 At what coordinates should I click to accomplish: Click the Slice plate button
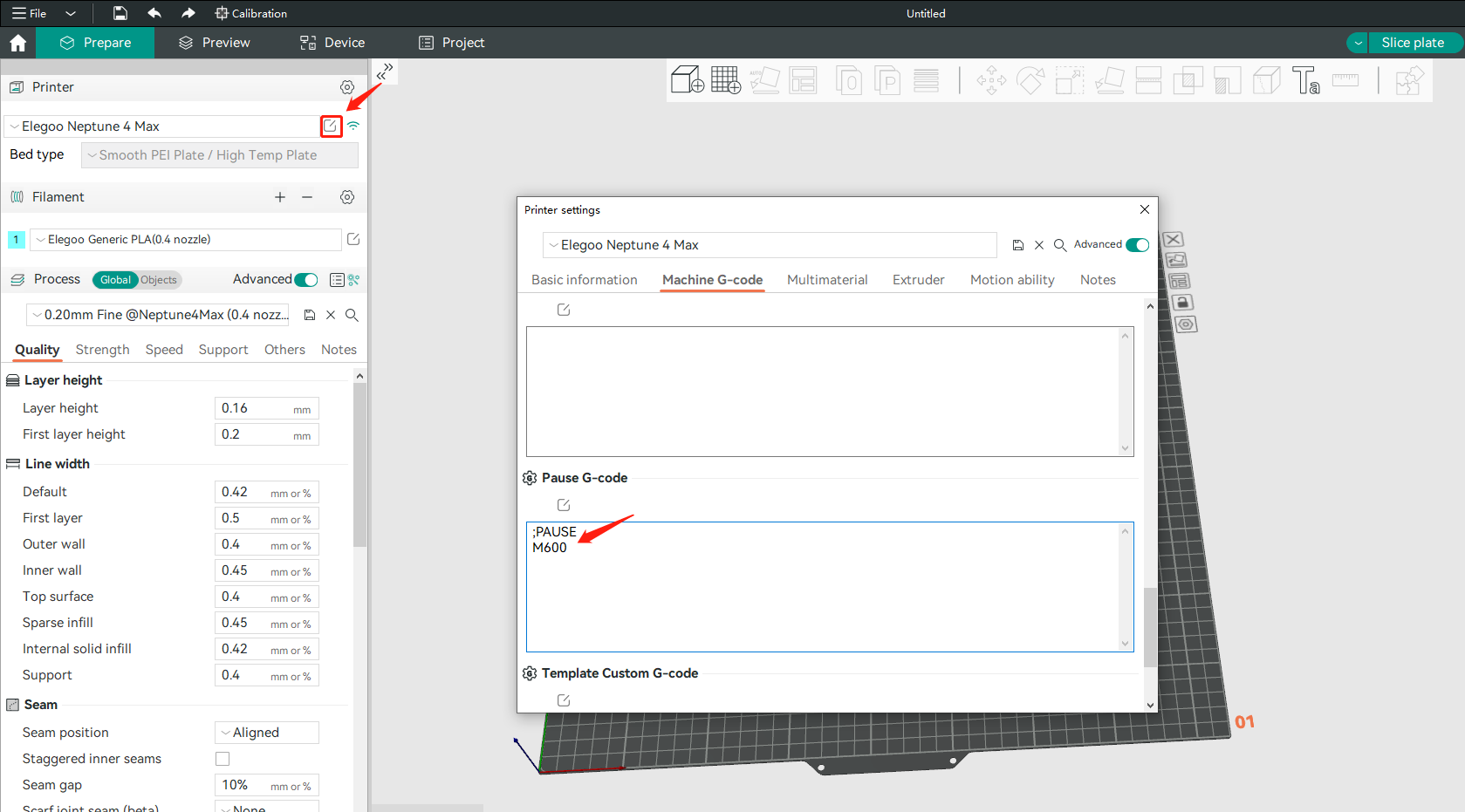1412,43
